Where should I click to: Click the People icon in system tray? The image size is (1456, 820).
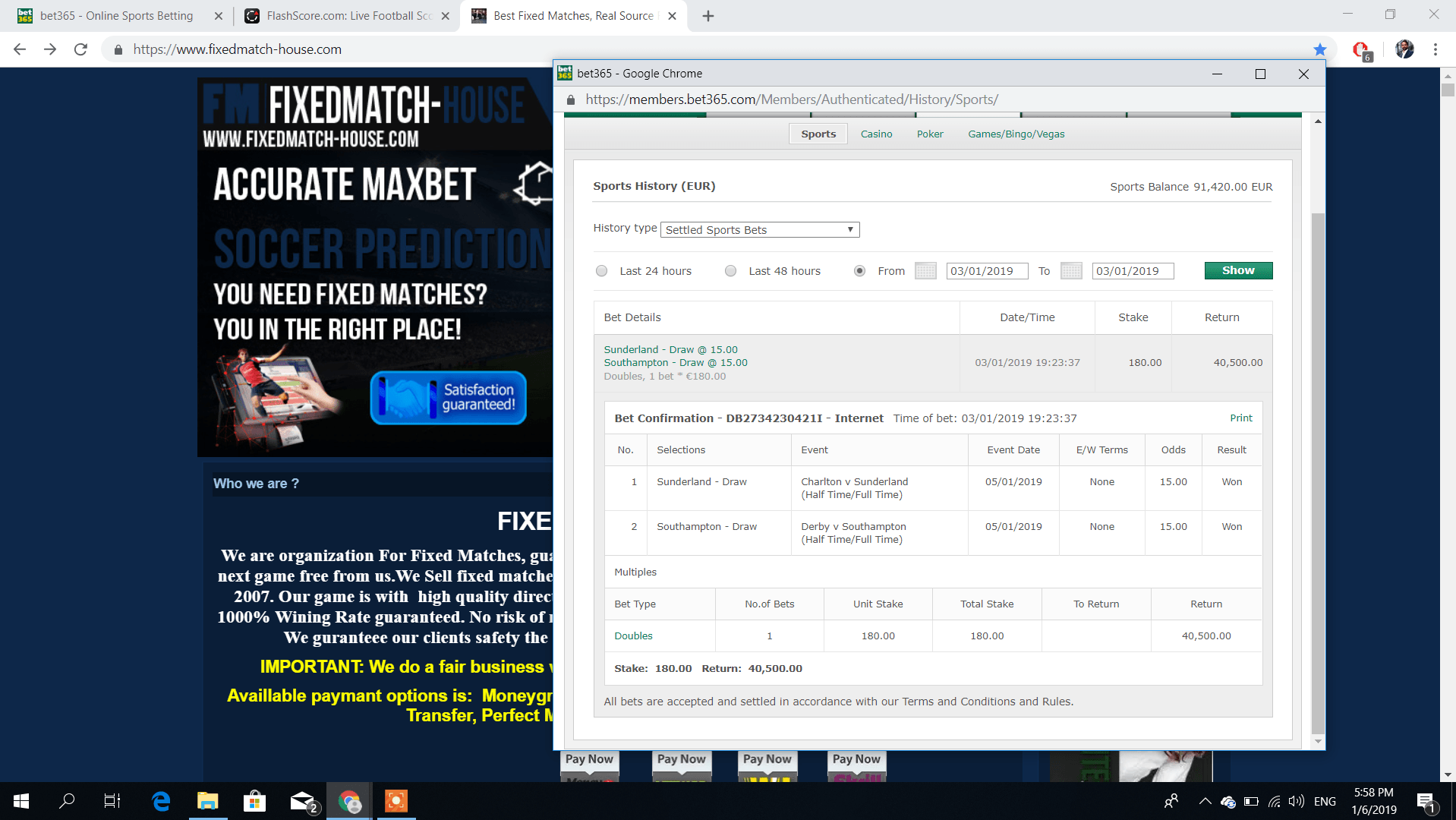[1171, 802]
